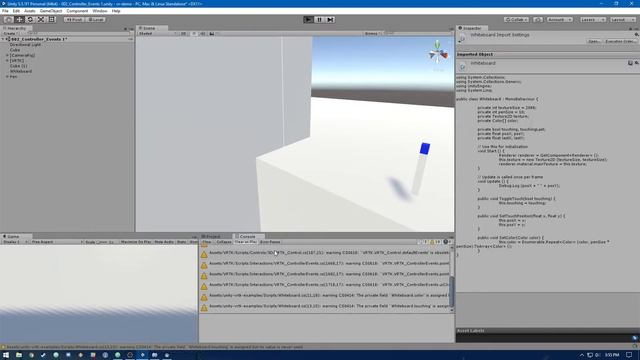The height and width of the screenshot is (360, 640).
Task: Expand the [CameraRig] object
Action: (7, 55)
